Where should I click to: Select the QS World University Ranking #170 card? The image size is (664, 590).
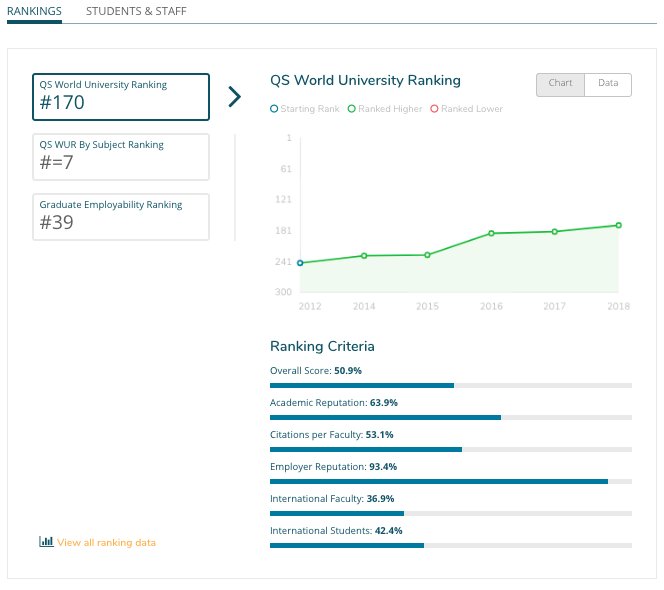[x=121, y=97]
